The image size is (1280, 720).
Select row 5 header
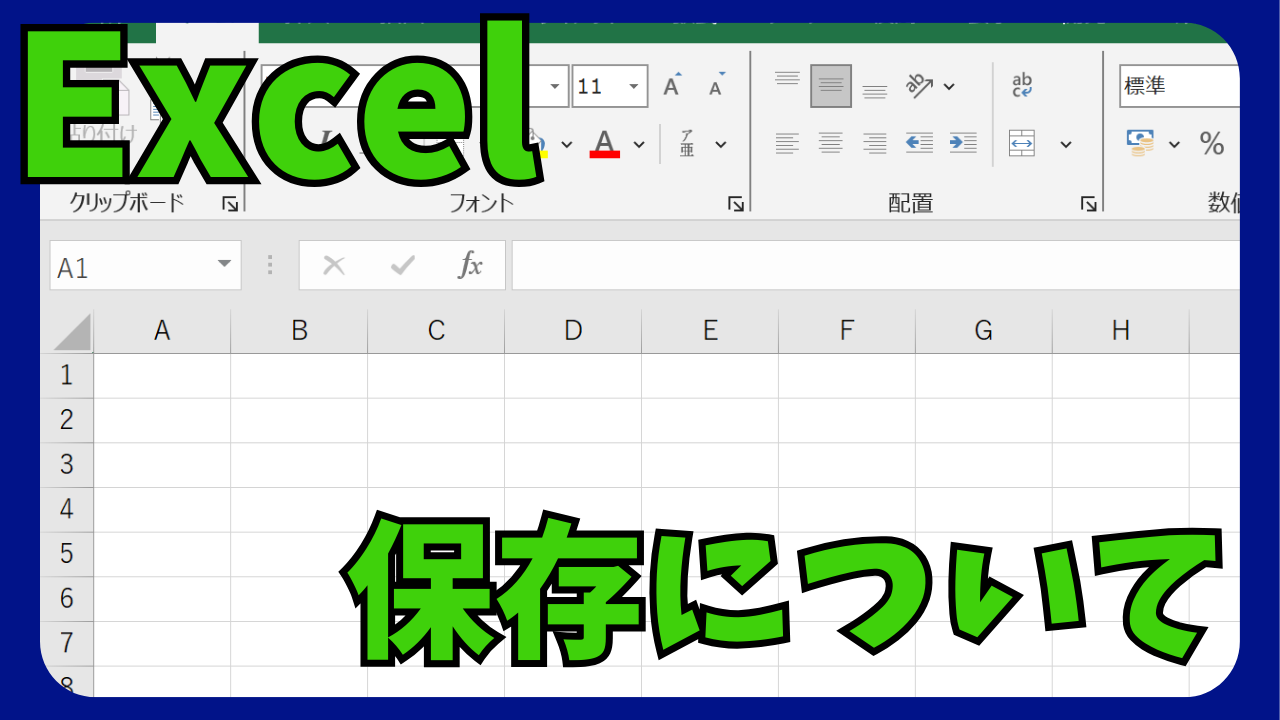[x=67, y=554]
